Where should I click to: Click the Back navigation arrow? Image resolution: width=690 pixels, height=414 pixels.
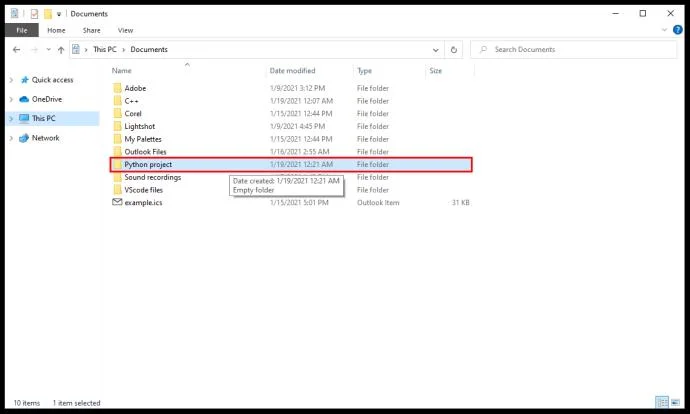point(16,50)
